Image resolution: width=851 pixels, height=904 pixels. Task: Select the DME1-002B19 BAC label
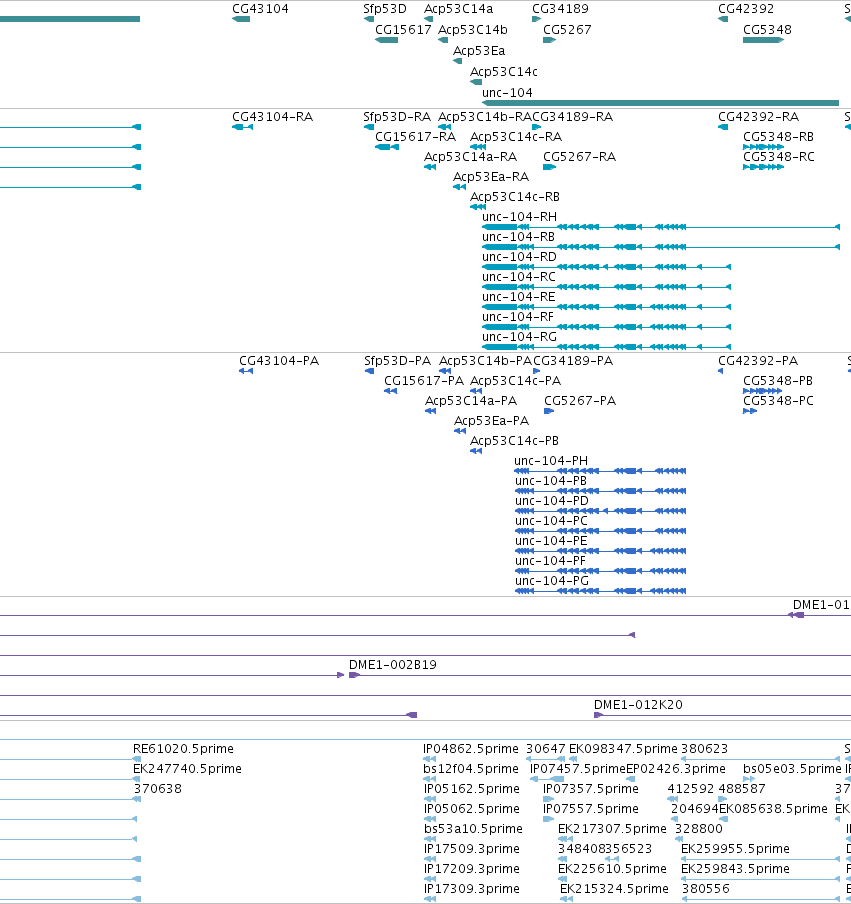(x=393, y=665)
